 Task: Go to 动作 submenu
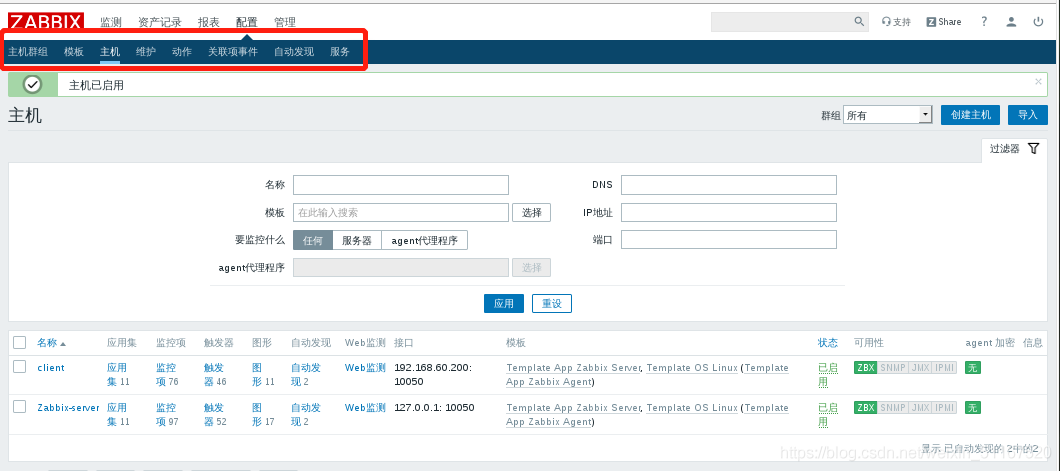coord(181,51)
